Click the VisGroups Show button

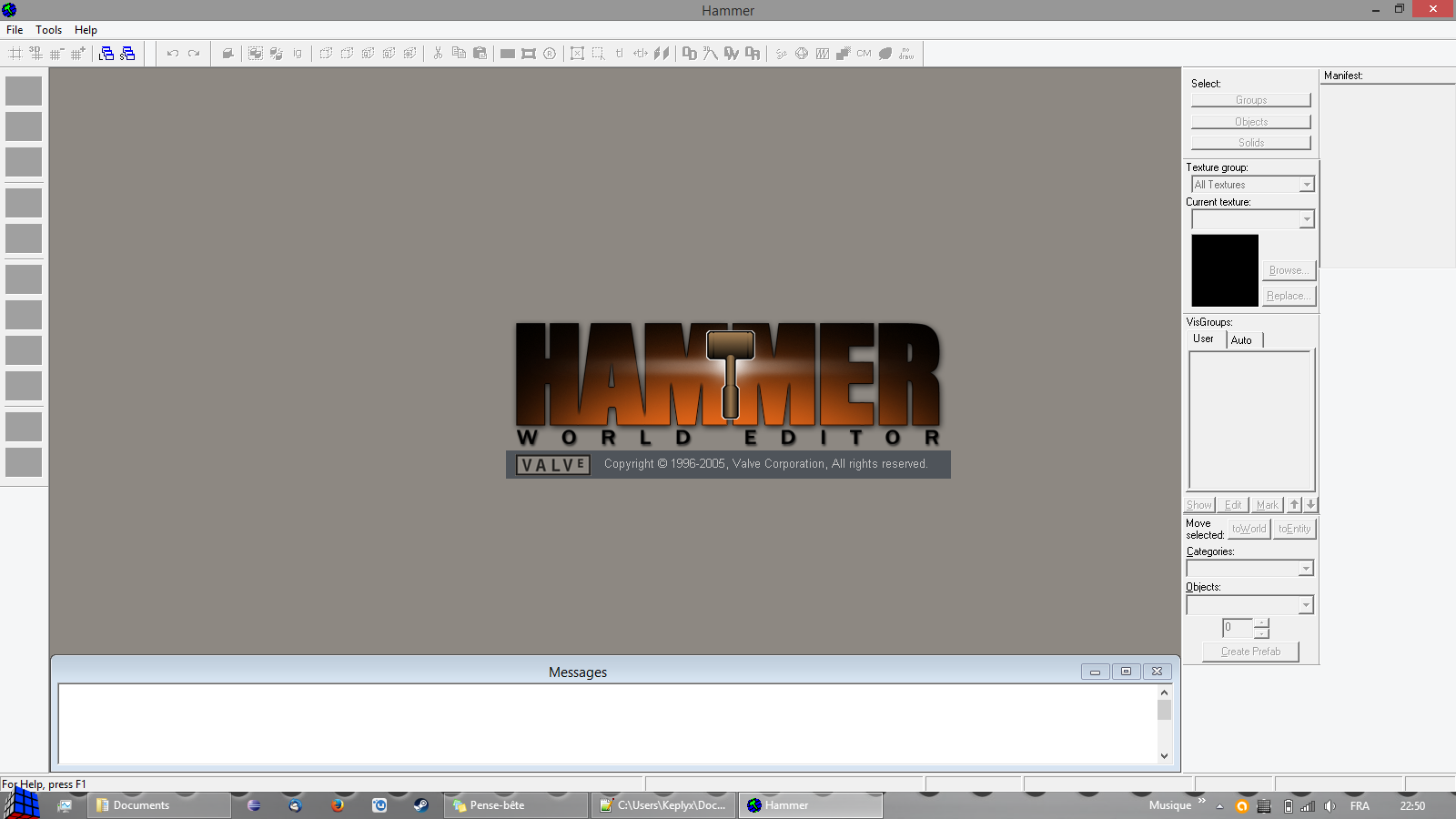[1199, 505]
